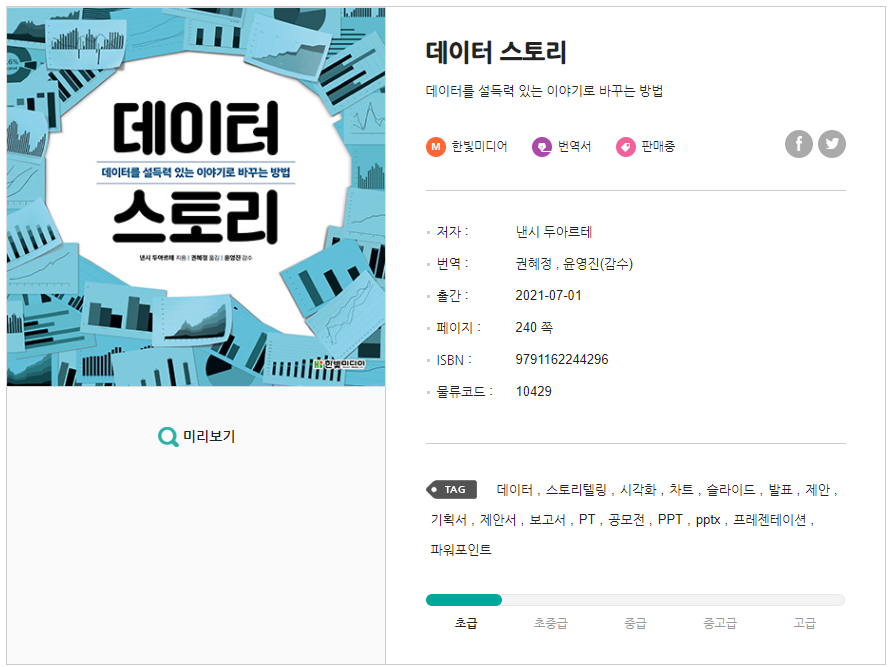Click the 시각화 tag
The width and height of the screenshot is (889, 667).
638,489
